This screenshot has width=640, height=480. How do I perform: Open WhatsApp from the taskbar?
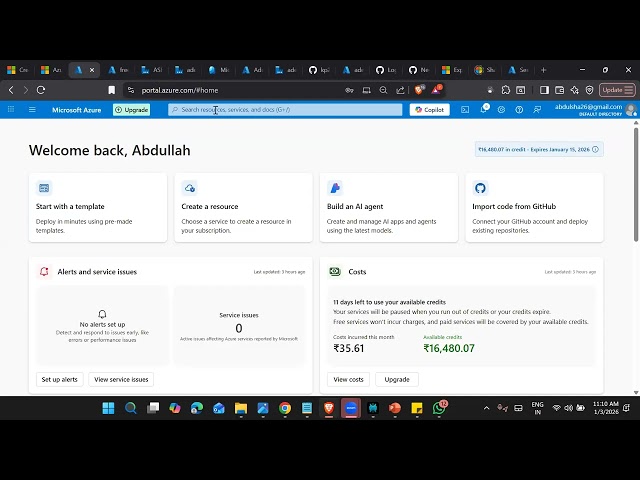tap(439, 408)
